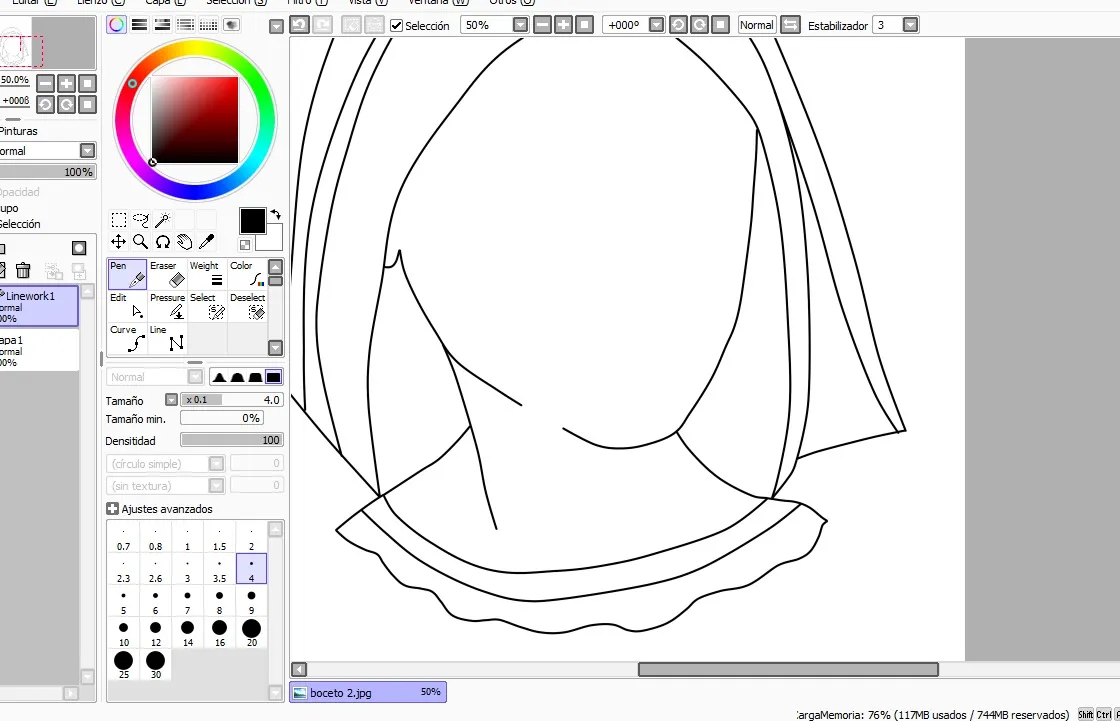Select the lasso tool

[141, 219]
